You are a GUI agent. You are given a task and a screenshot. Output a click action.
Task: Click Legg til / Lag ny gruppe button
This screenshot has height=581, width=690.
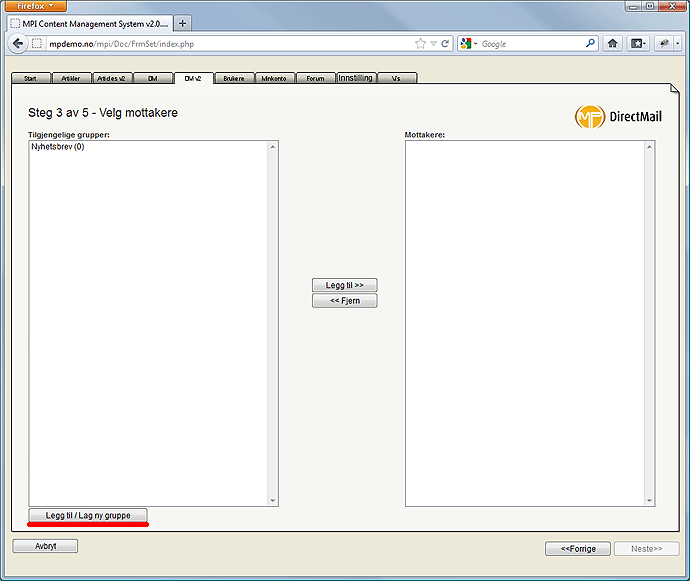point(88,515)
